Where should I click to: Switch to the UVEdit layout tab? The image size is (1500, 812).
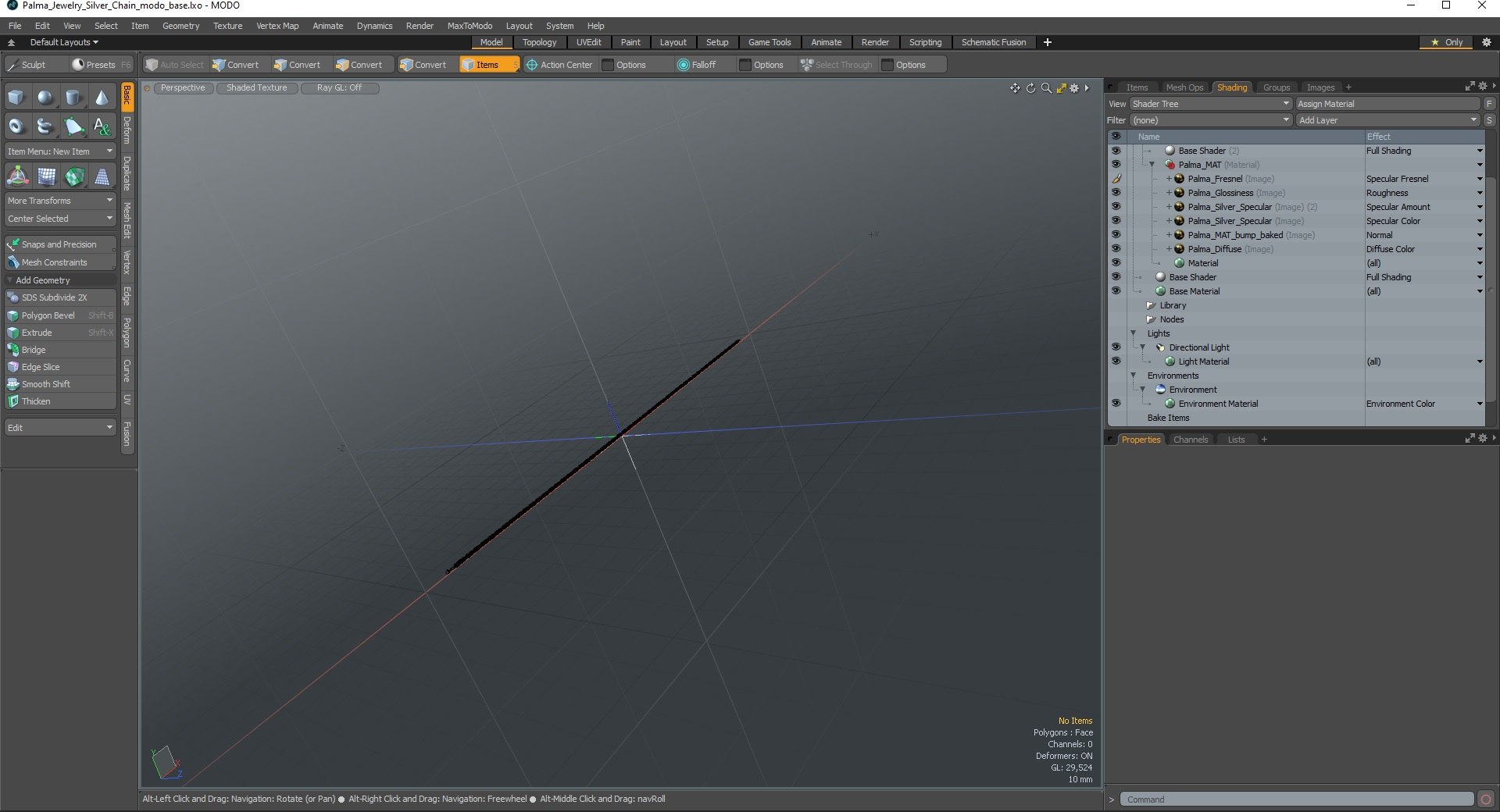click(588, 42)
